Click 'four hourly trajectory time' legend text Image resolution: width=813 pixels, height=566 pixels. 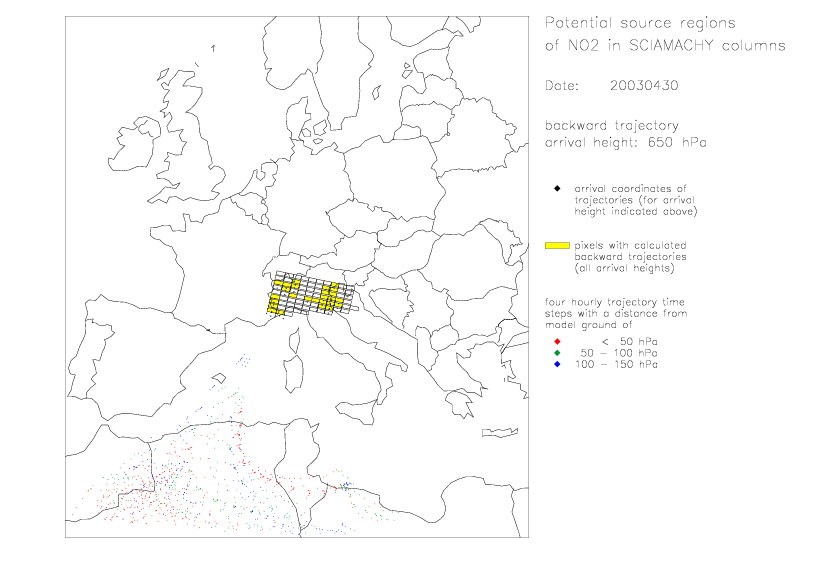[x=615, y=302]
